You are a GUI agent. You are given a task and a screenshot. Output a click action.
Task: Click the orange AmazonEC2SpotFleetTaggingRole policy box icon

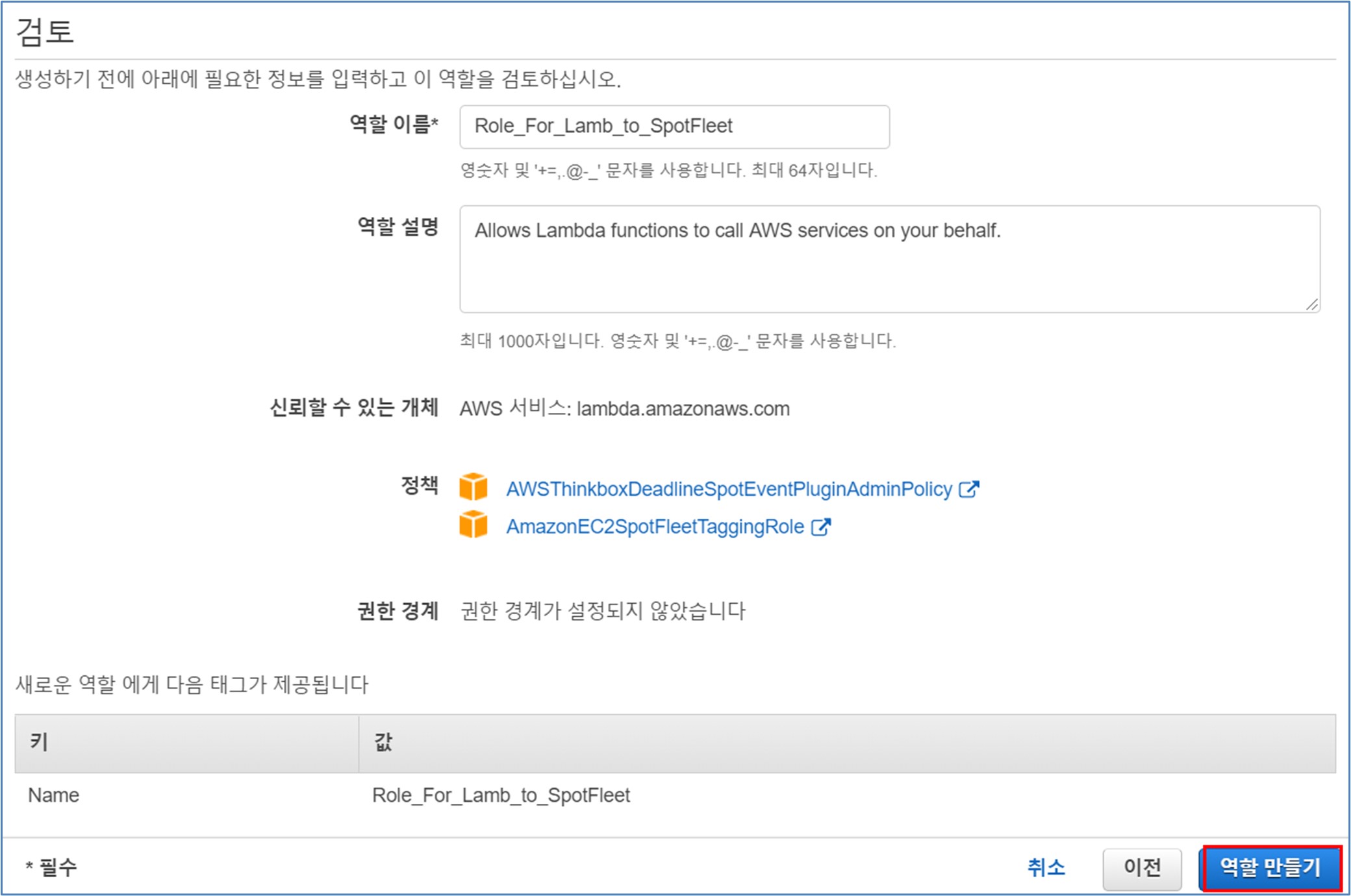pos(473,525)
